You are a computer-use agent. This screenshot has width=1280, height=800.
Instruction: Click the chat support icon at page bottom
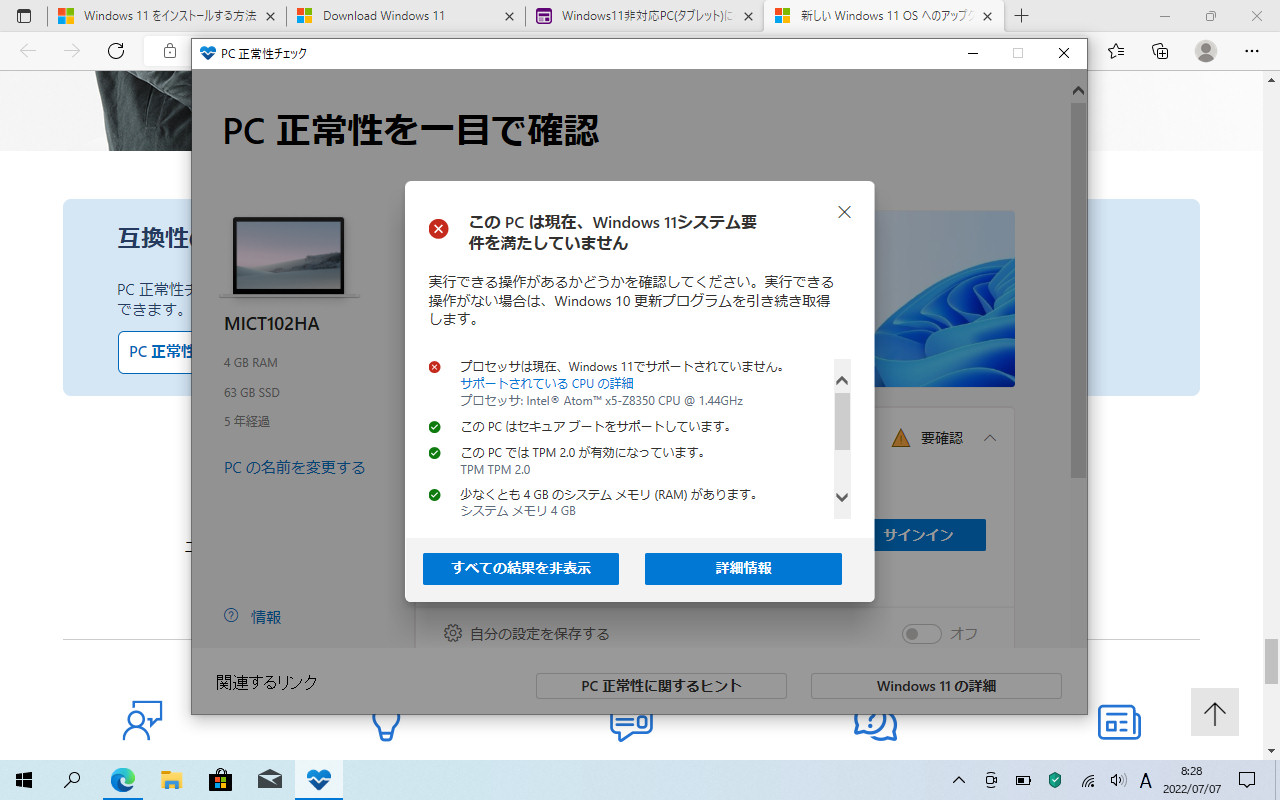tap(631, 722)
